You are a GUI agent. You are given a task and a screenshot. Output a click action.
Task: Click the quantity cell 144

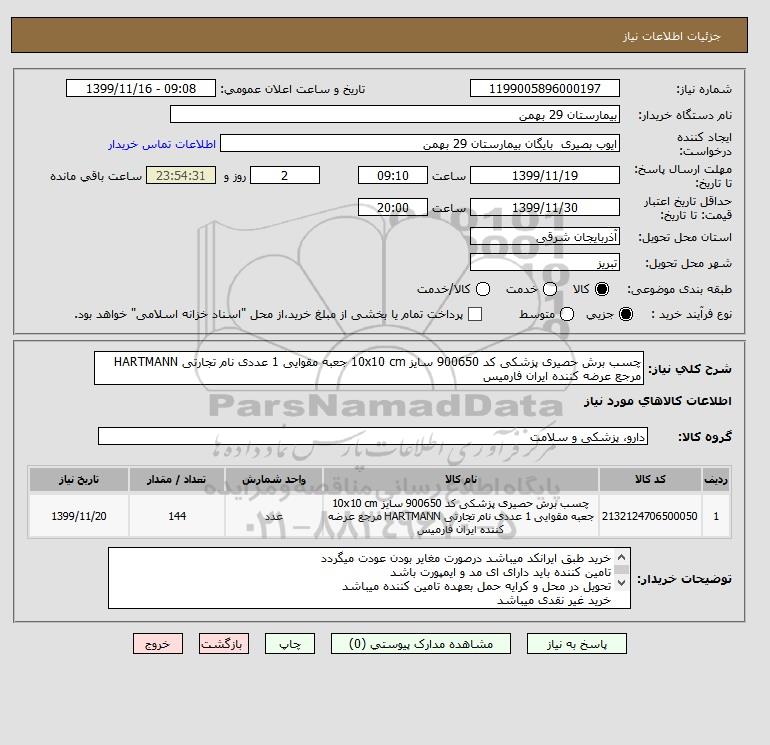coord(177,516)
